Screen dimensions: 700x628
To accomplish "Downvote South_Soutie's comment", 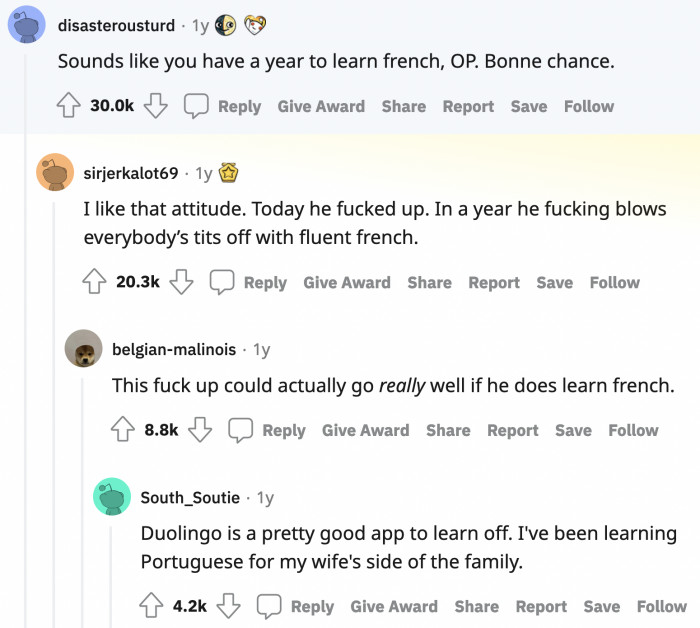I will (229, 606).
